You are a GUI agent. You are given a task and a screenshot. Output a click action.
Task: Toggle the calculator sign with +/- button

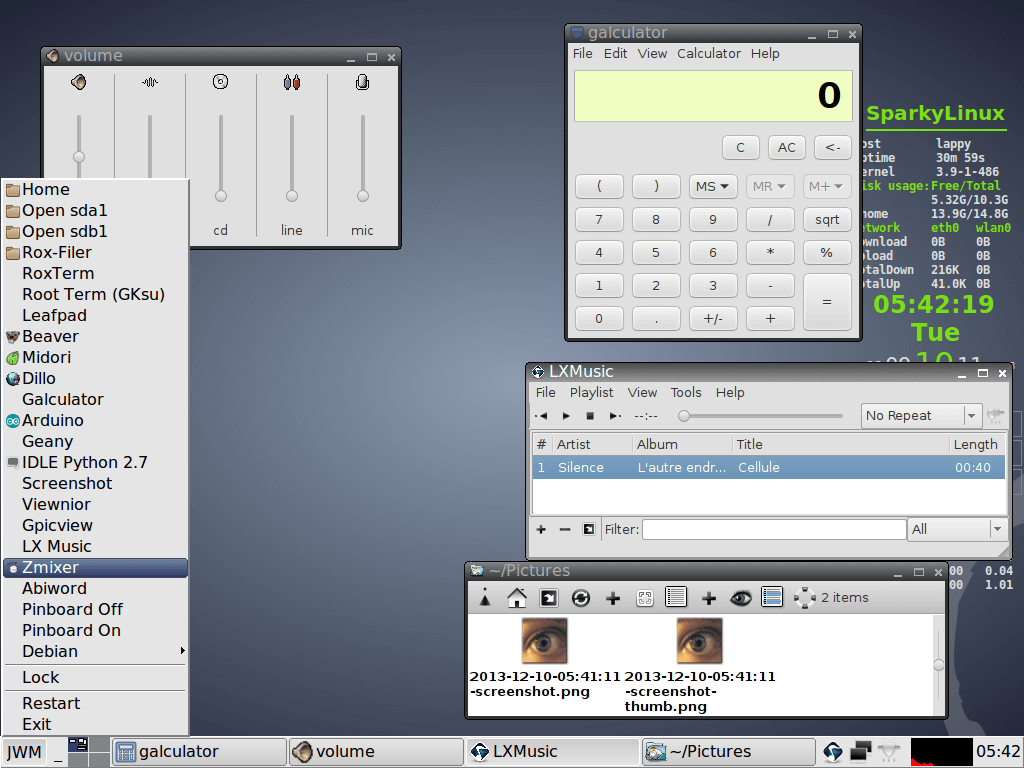[x=712, y=318]
